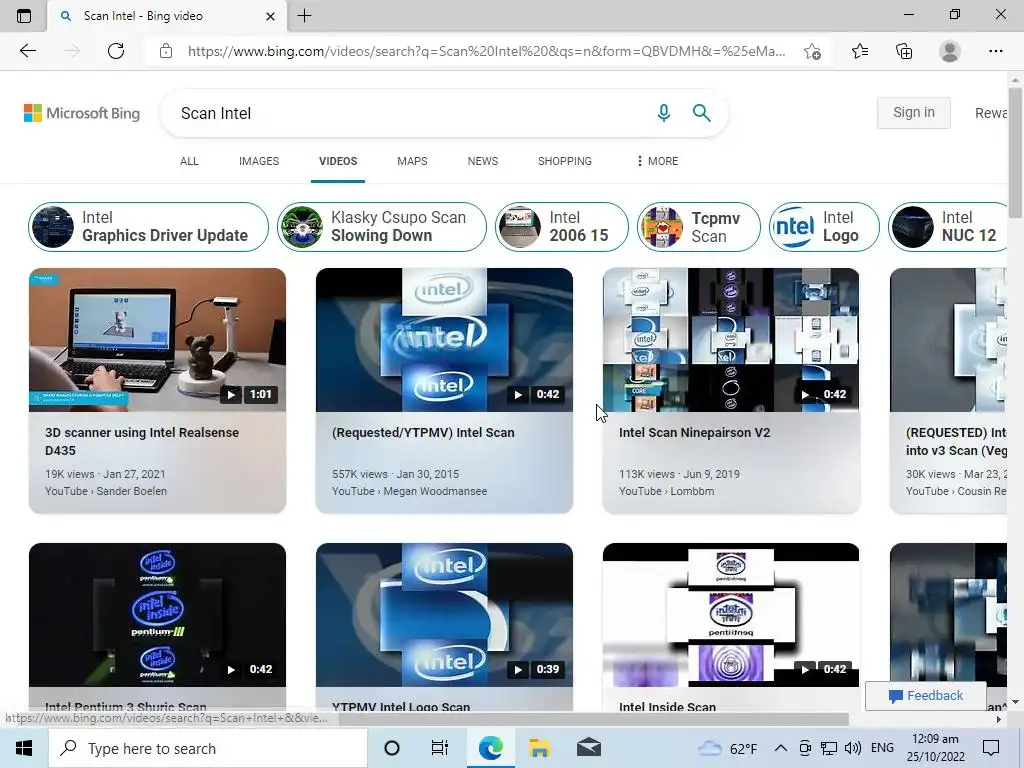Open File Explorer from taskbar
This screenshot has width=1024, height=768.
539,748
